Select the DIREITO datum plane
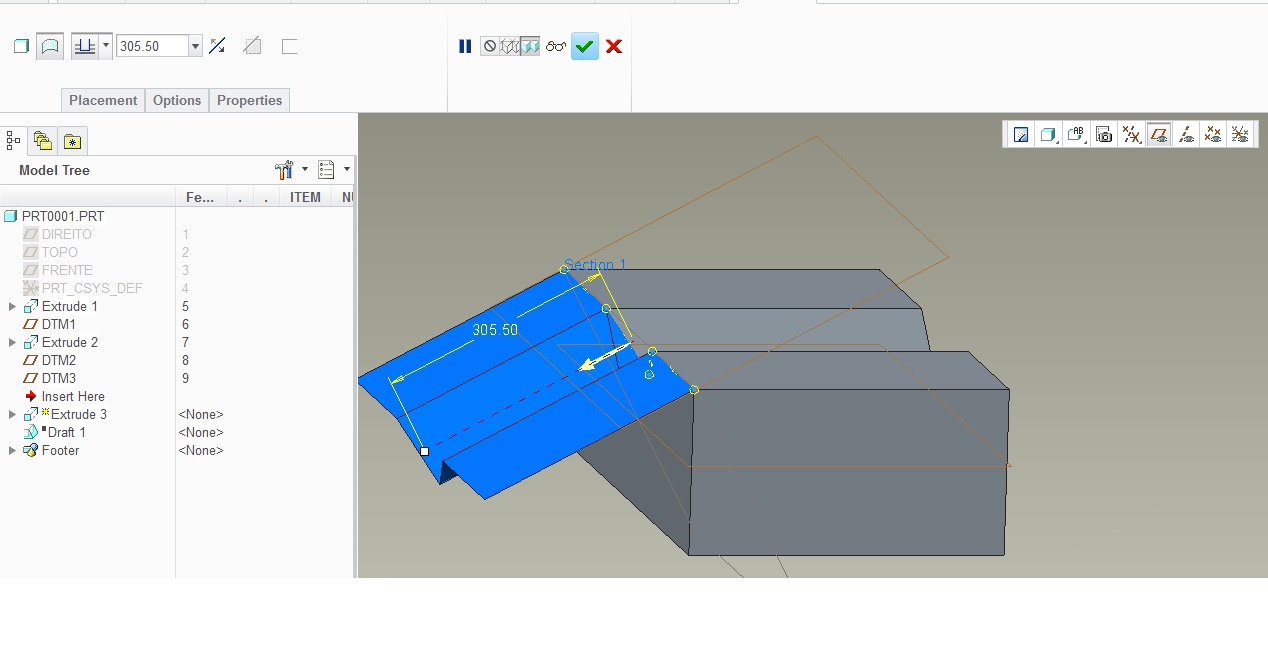 pyautogui.click(x=58, y=234)
